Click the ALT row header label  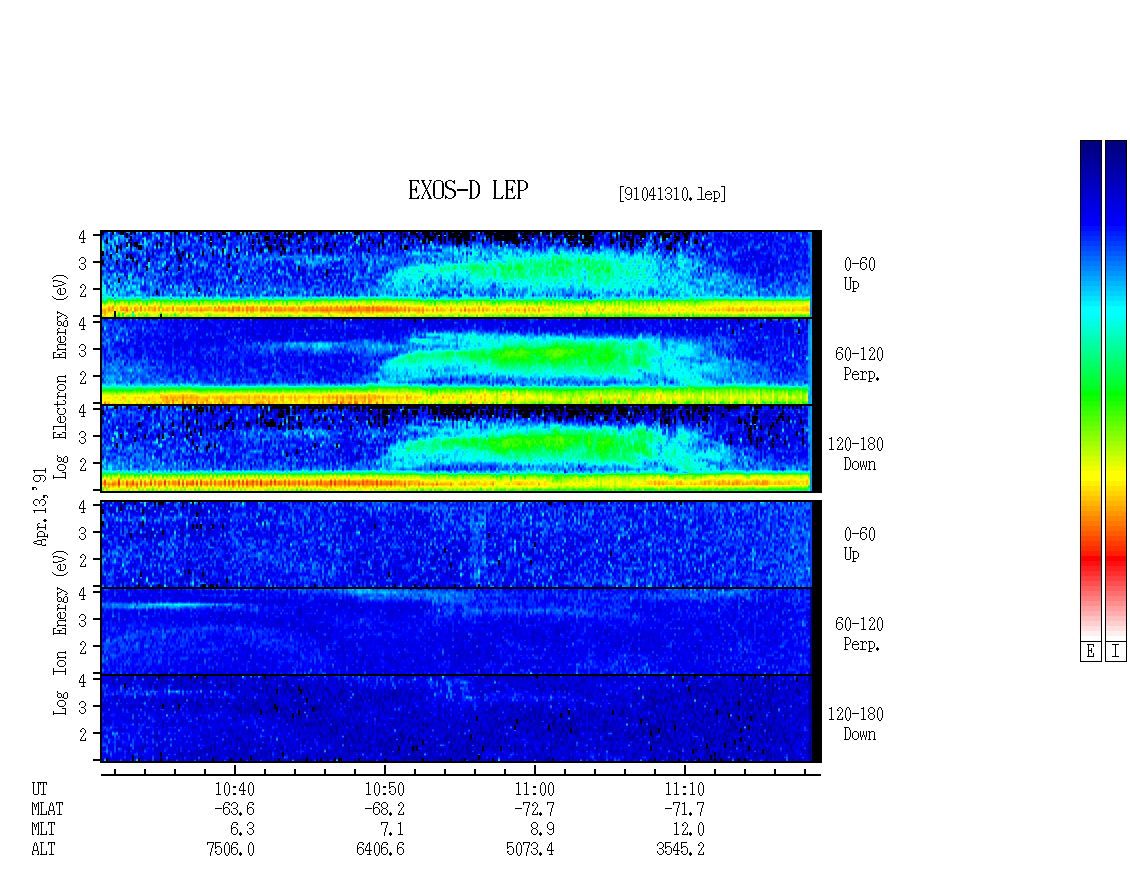[x=43, y=850]
